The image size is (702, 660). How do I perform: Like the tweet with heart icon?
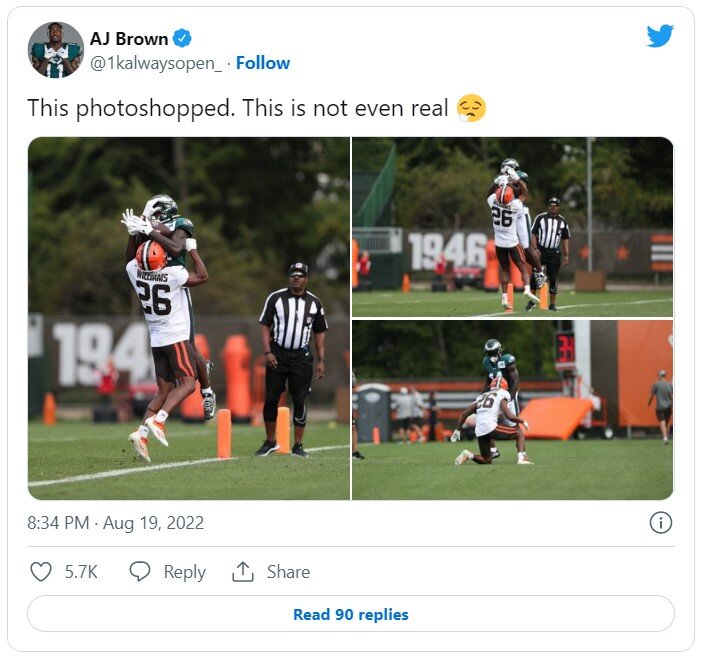41,572
